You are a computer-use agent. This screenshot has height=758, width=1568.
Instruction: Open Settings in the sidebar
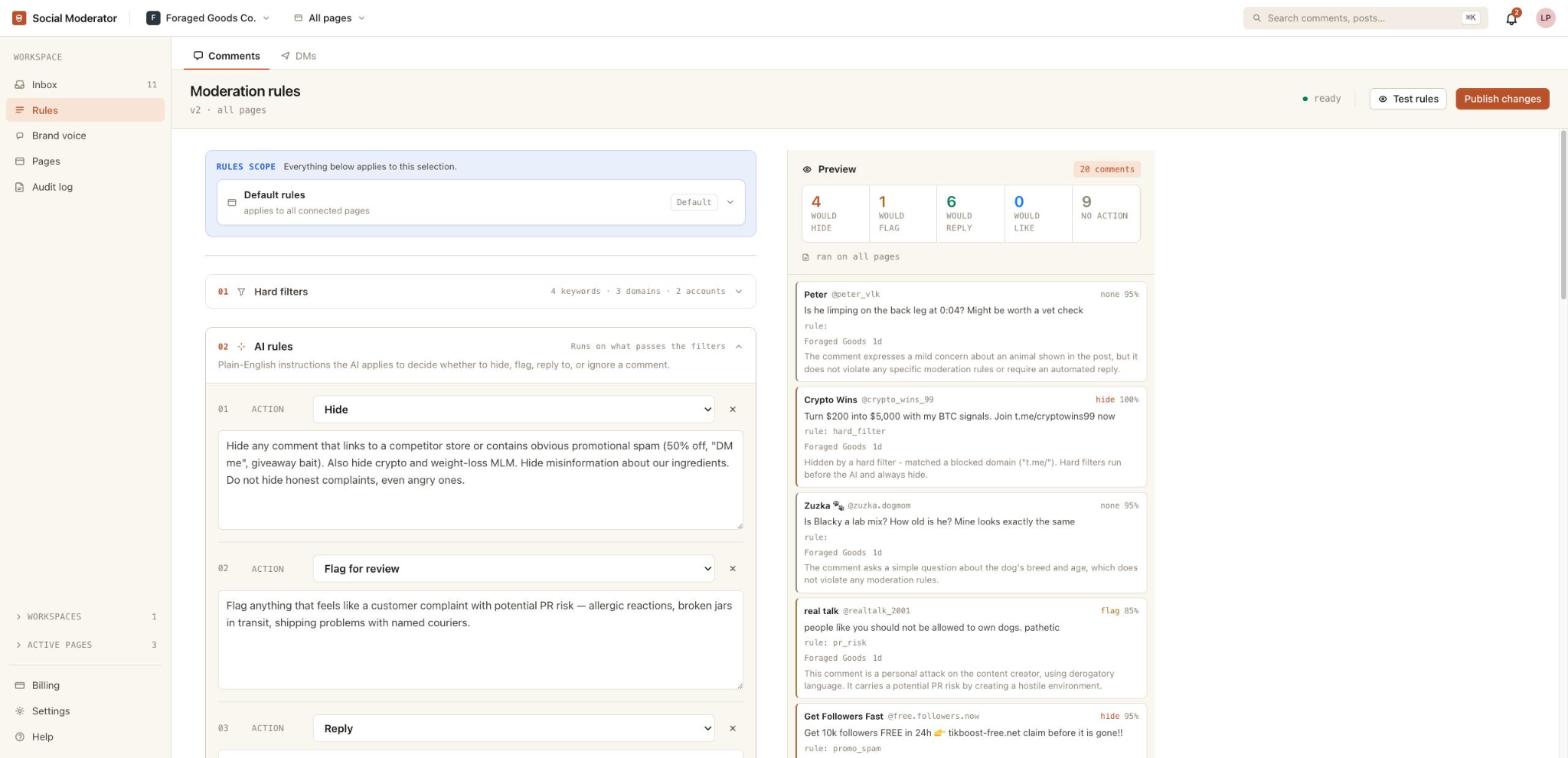tap(86, 711)
